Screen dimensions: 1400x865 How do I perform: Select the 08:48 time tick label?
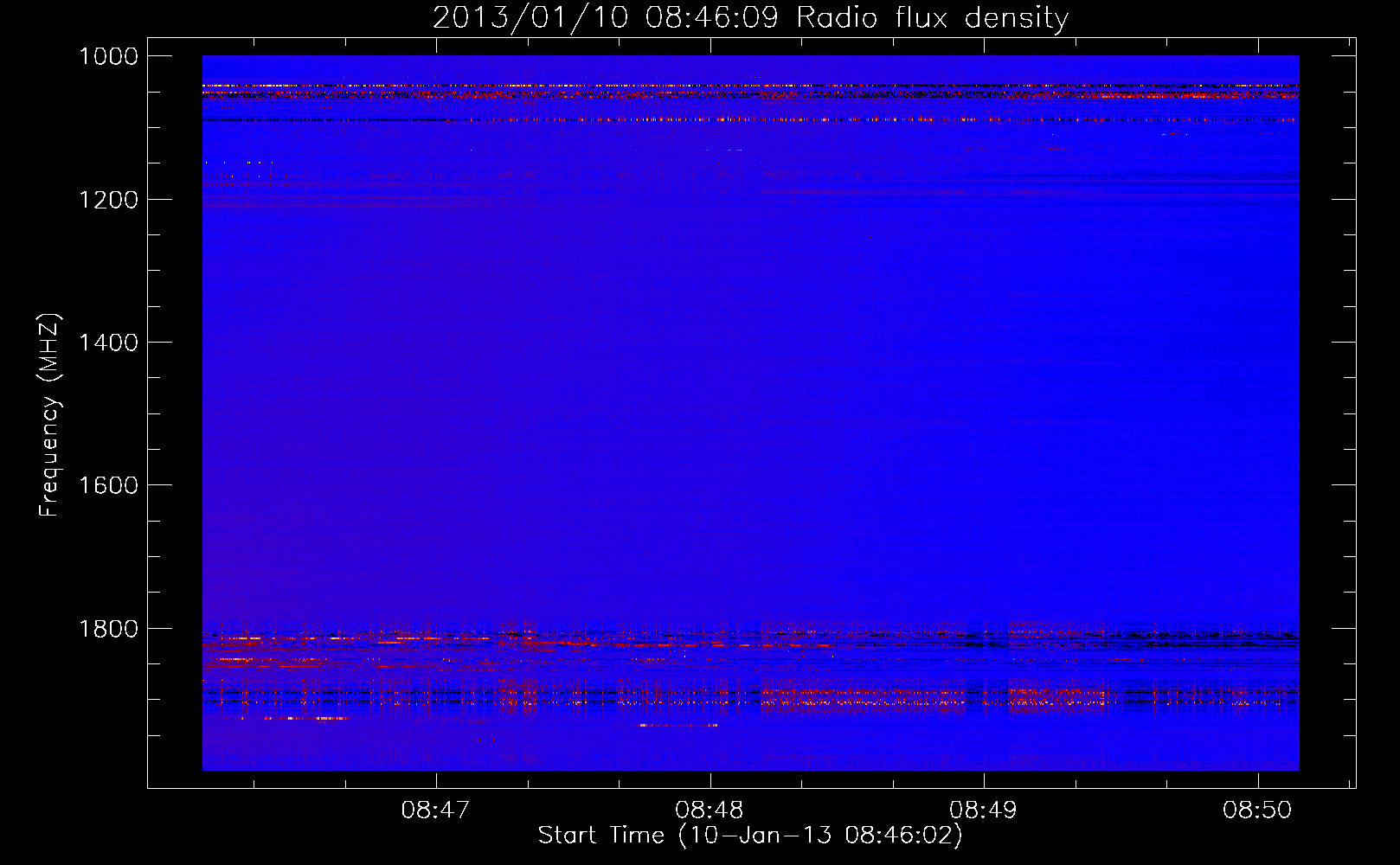(x=710, y=810)
